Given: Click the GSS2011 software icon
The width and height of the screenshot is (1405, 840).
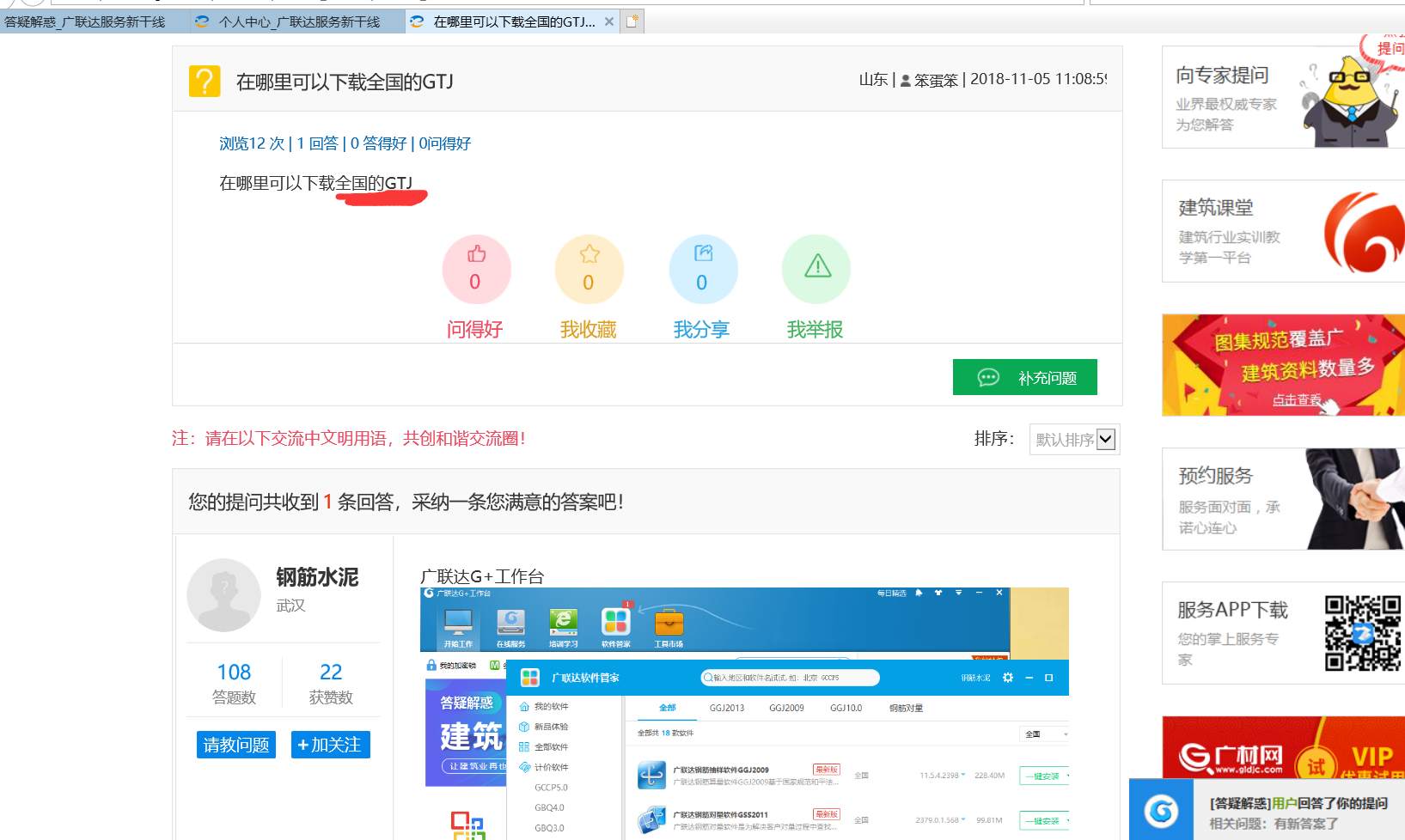Looking at the screenshot, I should tap(651, 820).
